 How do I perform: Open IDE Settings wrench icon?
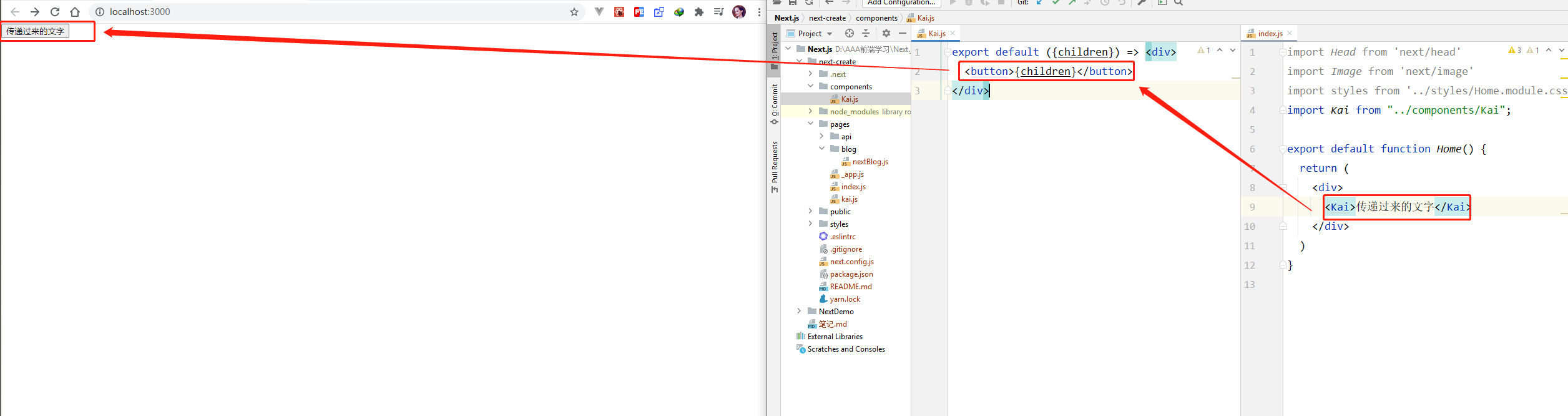click(1141, 2)
